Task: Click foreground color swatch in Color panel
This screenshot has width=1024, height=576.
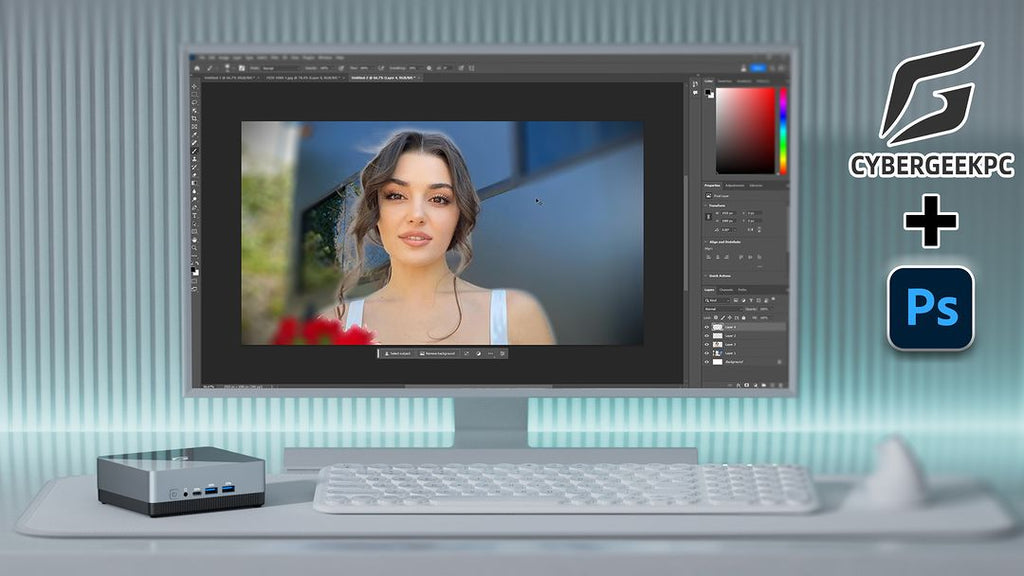Action: pyautogui.click(x=708, y=92)
